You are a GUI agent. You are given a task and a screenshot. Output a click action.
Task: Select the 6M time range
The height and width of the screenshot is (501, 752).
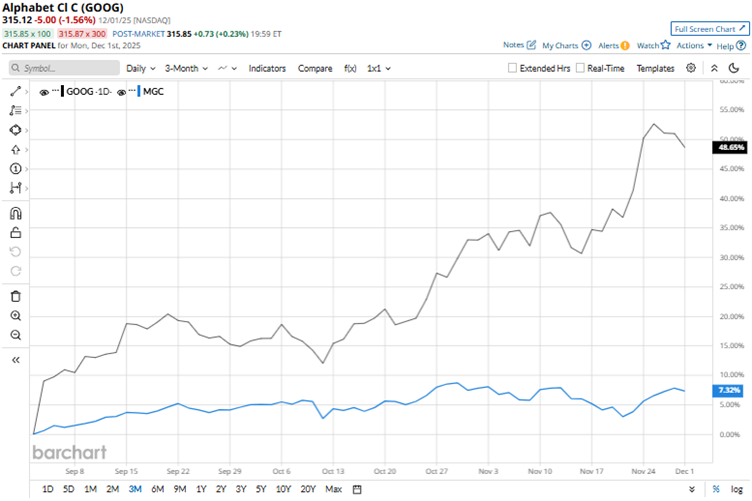click(157, 489)
